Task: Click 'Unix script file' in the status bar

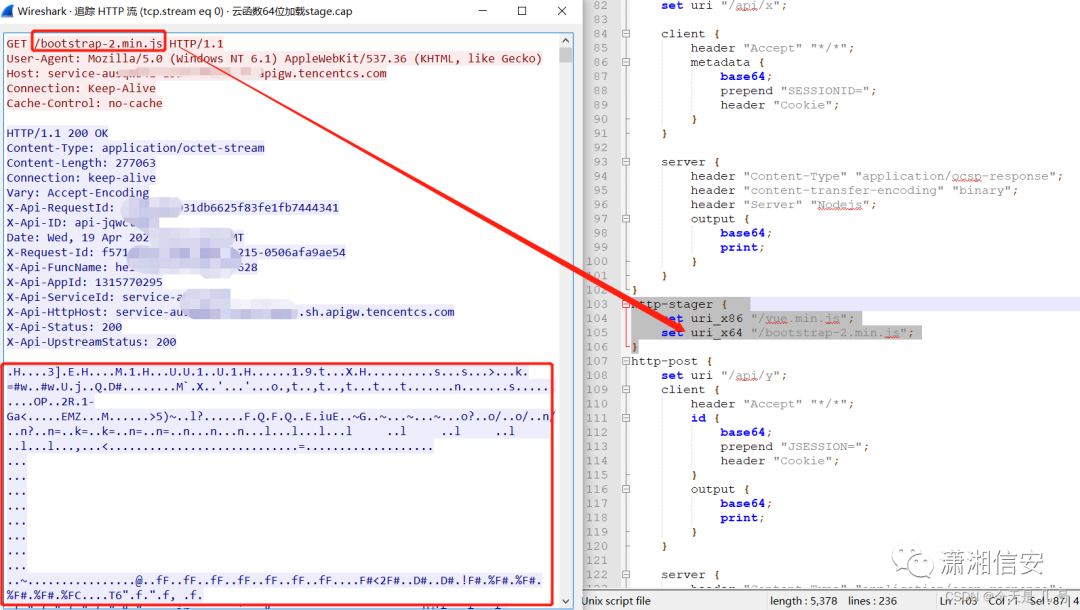Action: tap(616, 601)
